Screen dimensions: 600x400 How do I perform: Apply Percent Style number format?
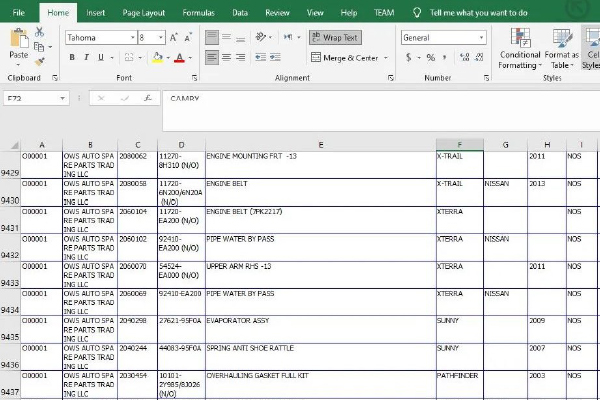(x=430, y=58)
